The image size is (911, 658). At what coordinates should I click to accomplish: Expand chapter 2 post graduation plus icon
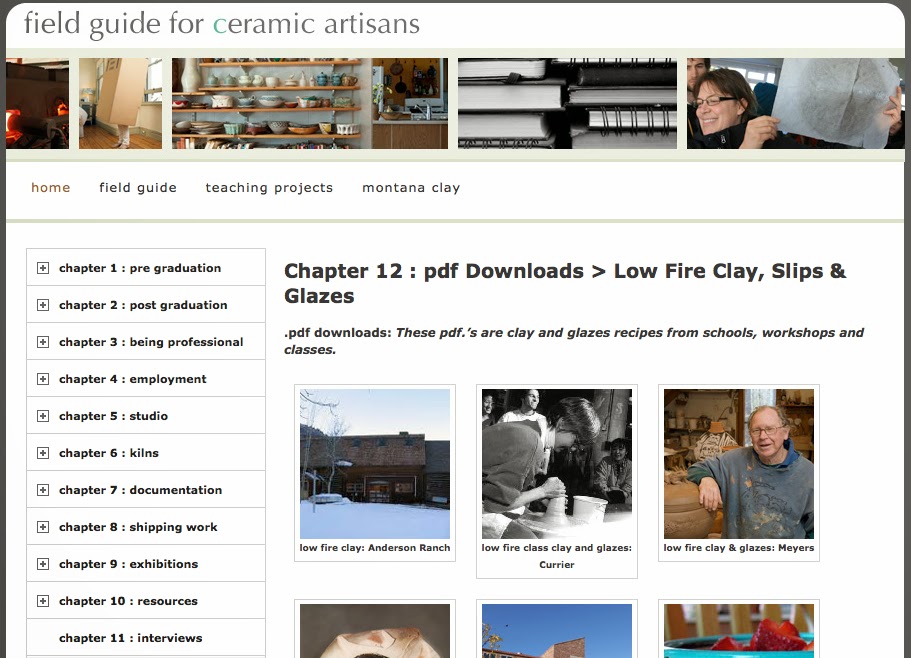[43, 305]
